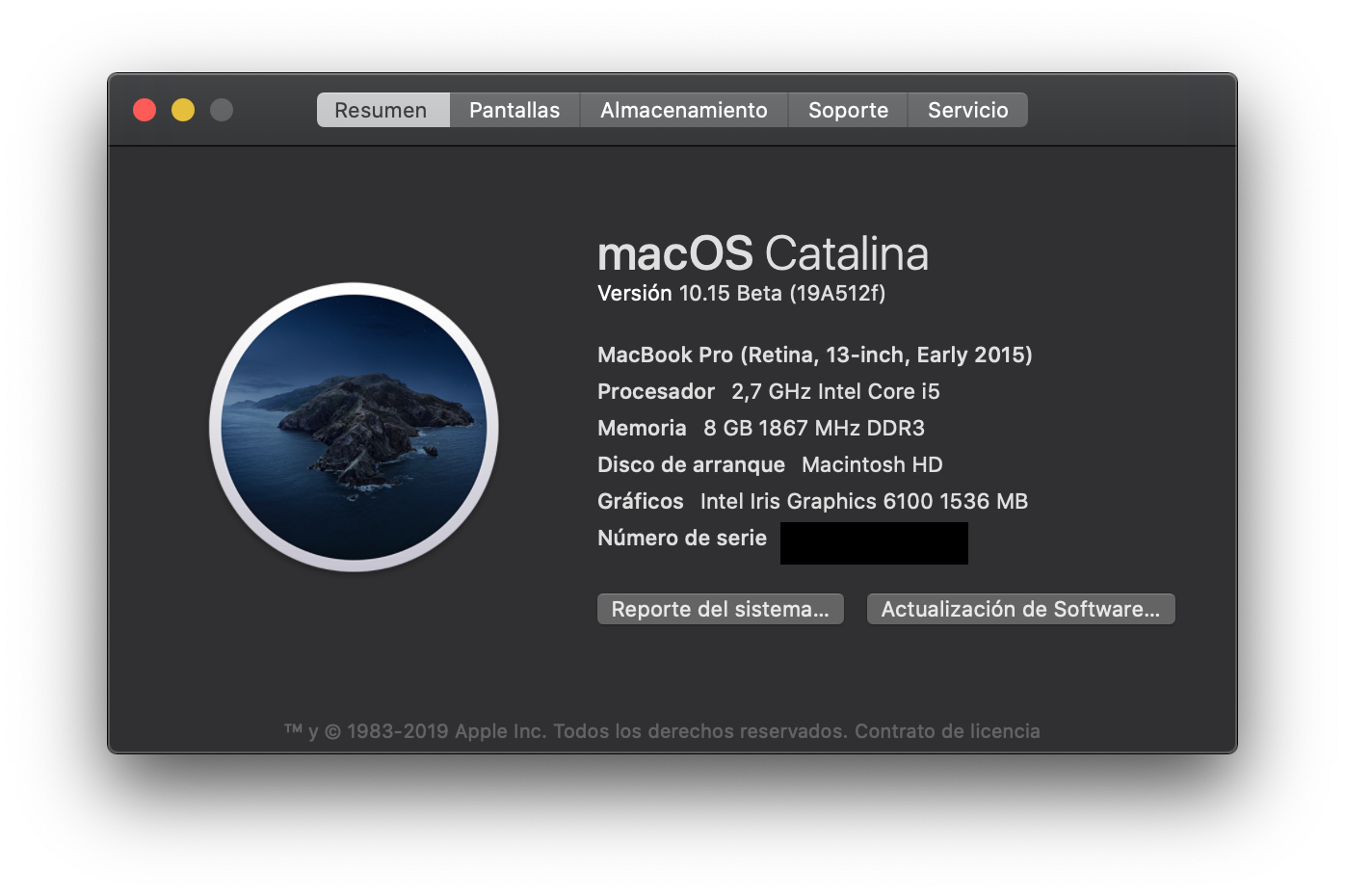Click the yellow minimize traffic light
1345x896 pixels.
[182, 110]
